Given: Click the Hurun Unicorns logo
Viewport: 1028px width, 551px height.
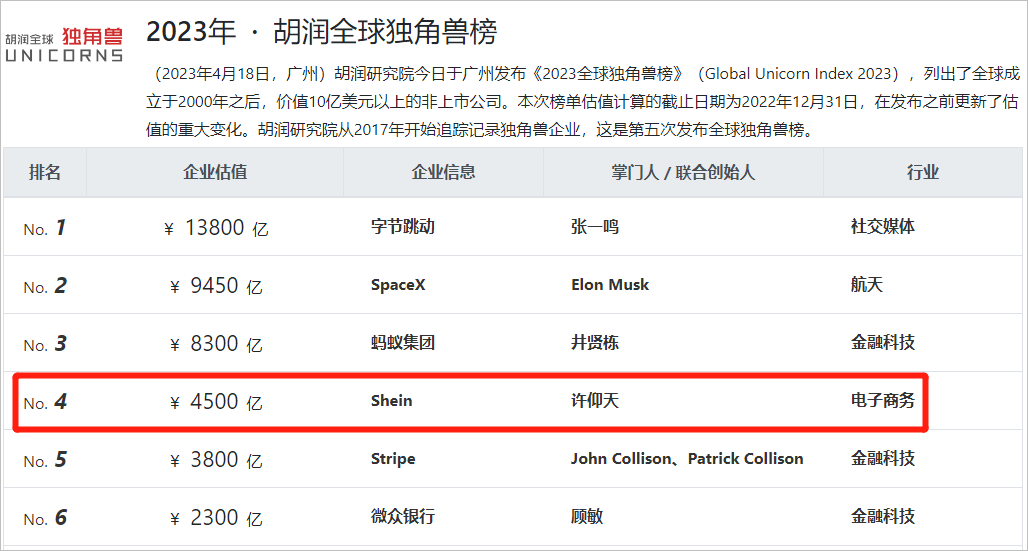Looking at the screenshot, I should pos(64,44).
